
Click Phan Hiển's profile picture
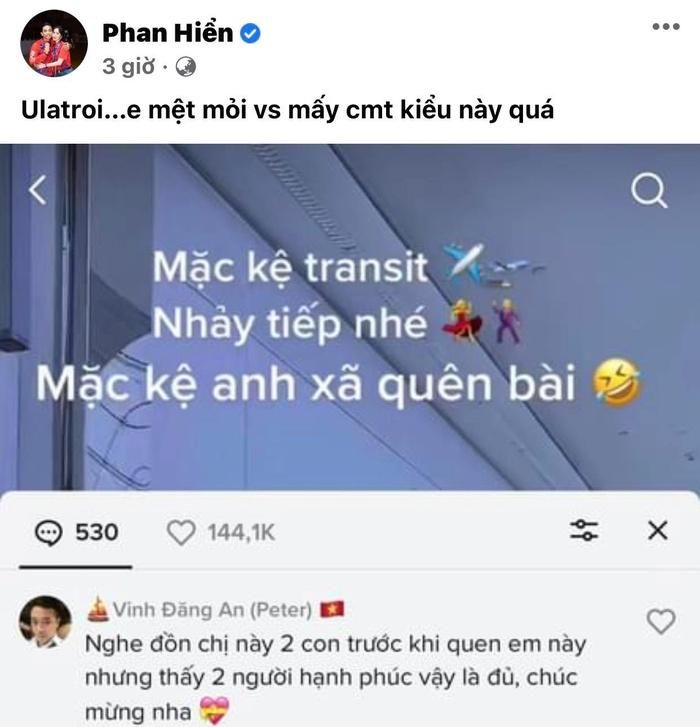54,43
